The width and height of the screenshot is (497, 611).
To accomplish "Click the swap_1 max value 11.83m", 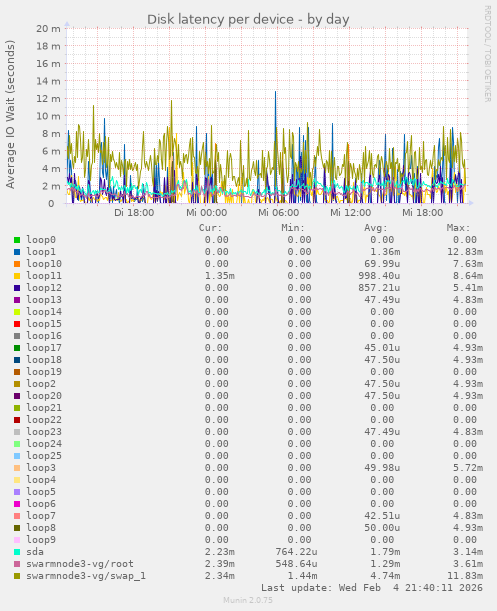I will (x=465, y=576).
